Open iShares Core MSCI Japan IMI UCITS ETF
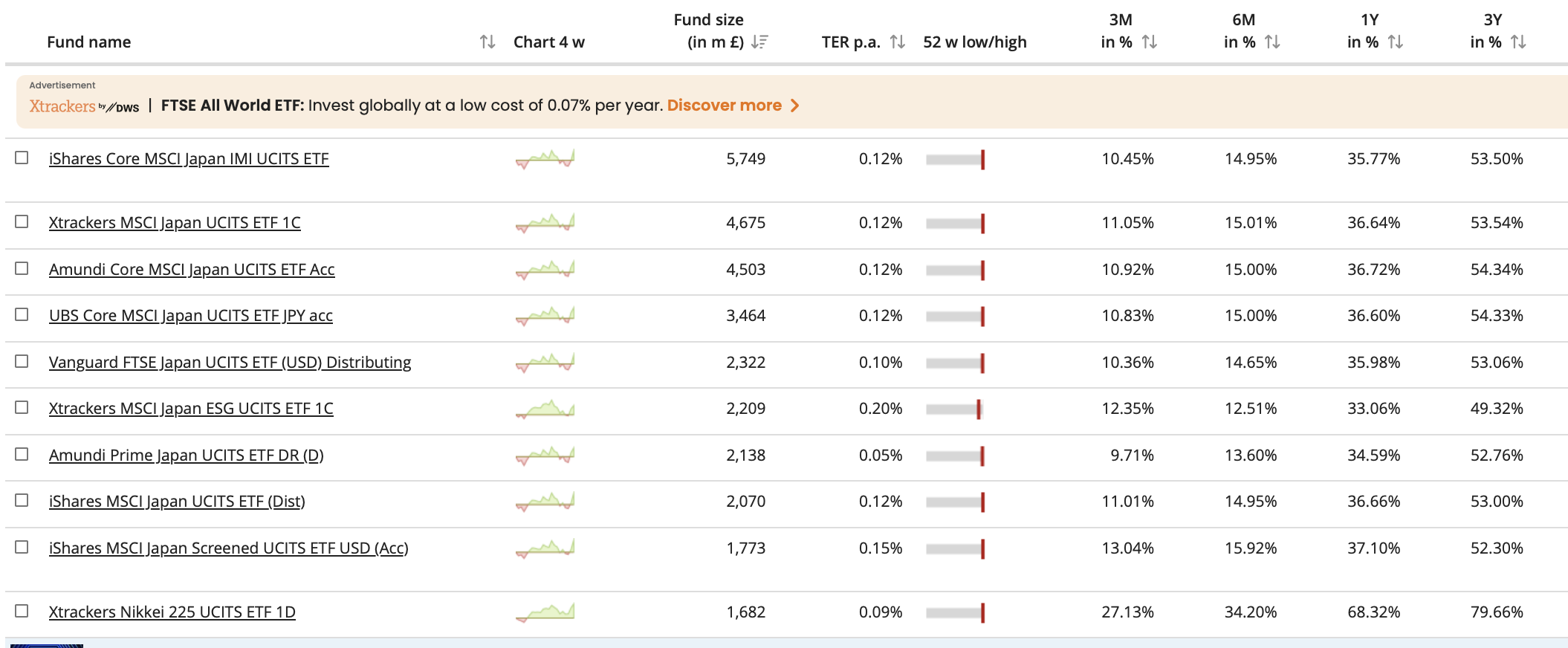This screenshot has width=1568, height=648. [x=189, y=159]
